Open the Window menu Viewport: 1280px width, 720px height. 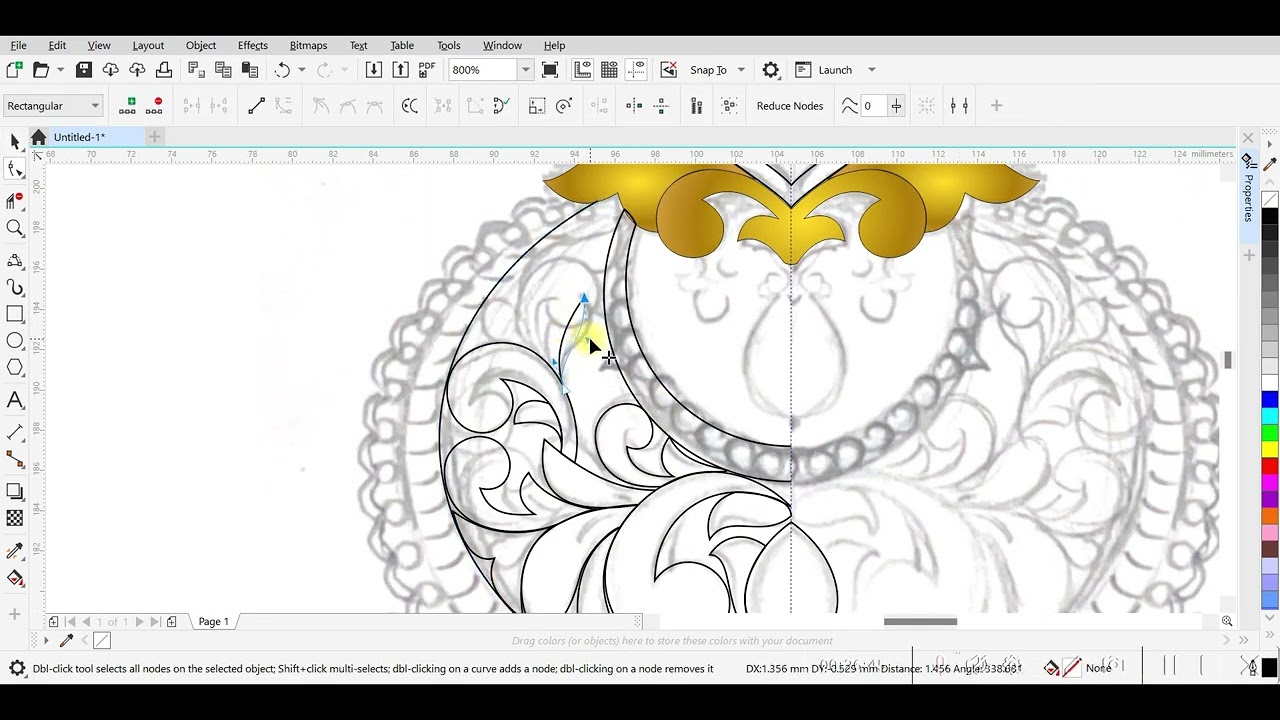pos(502,45)
